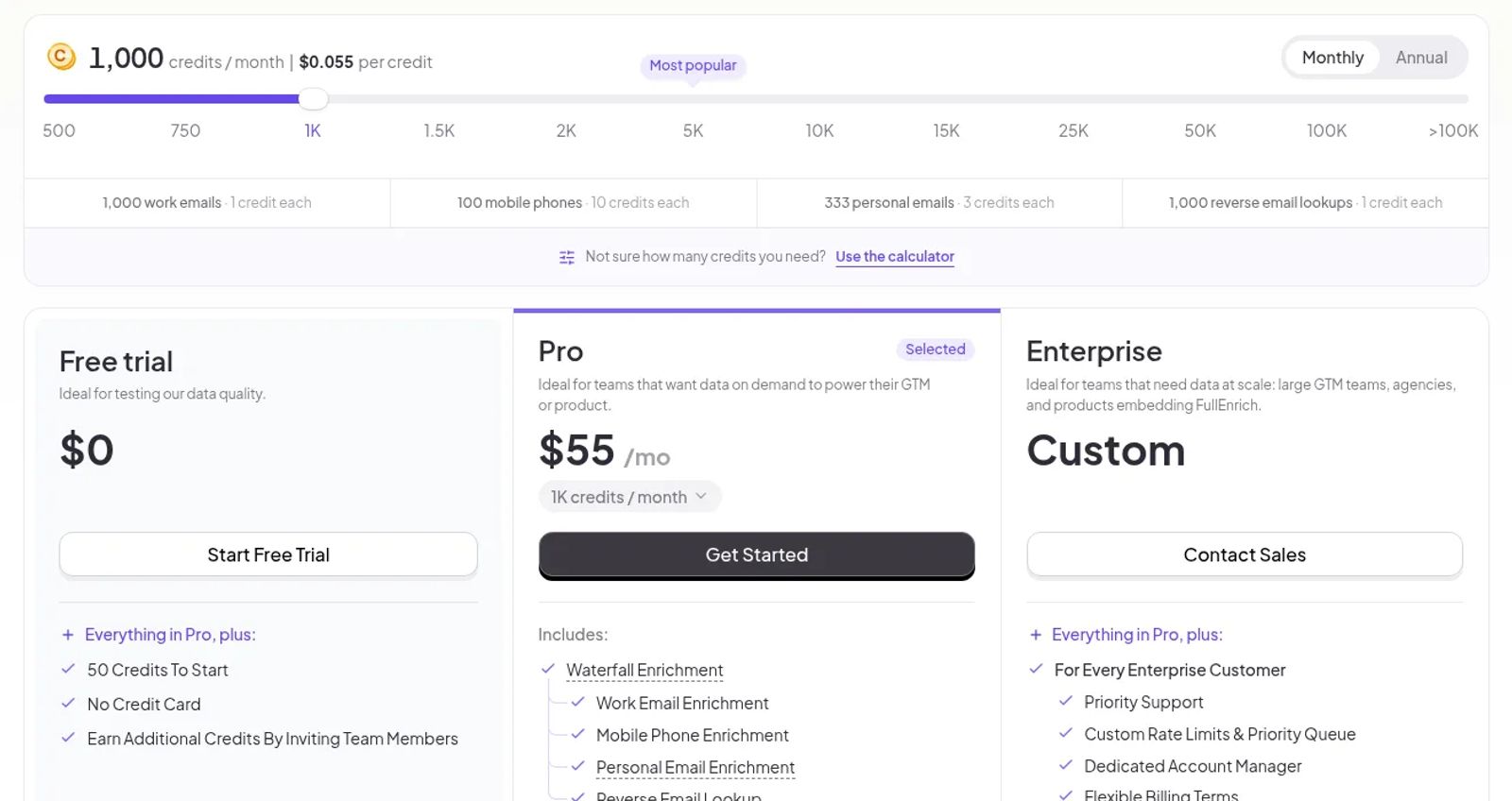Click checkmark beside Work Email Enrichment
This screenshot has height=801, width=1512.
[x=578, y=702]
